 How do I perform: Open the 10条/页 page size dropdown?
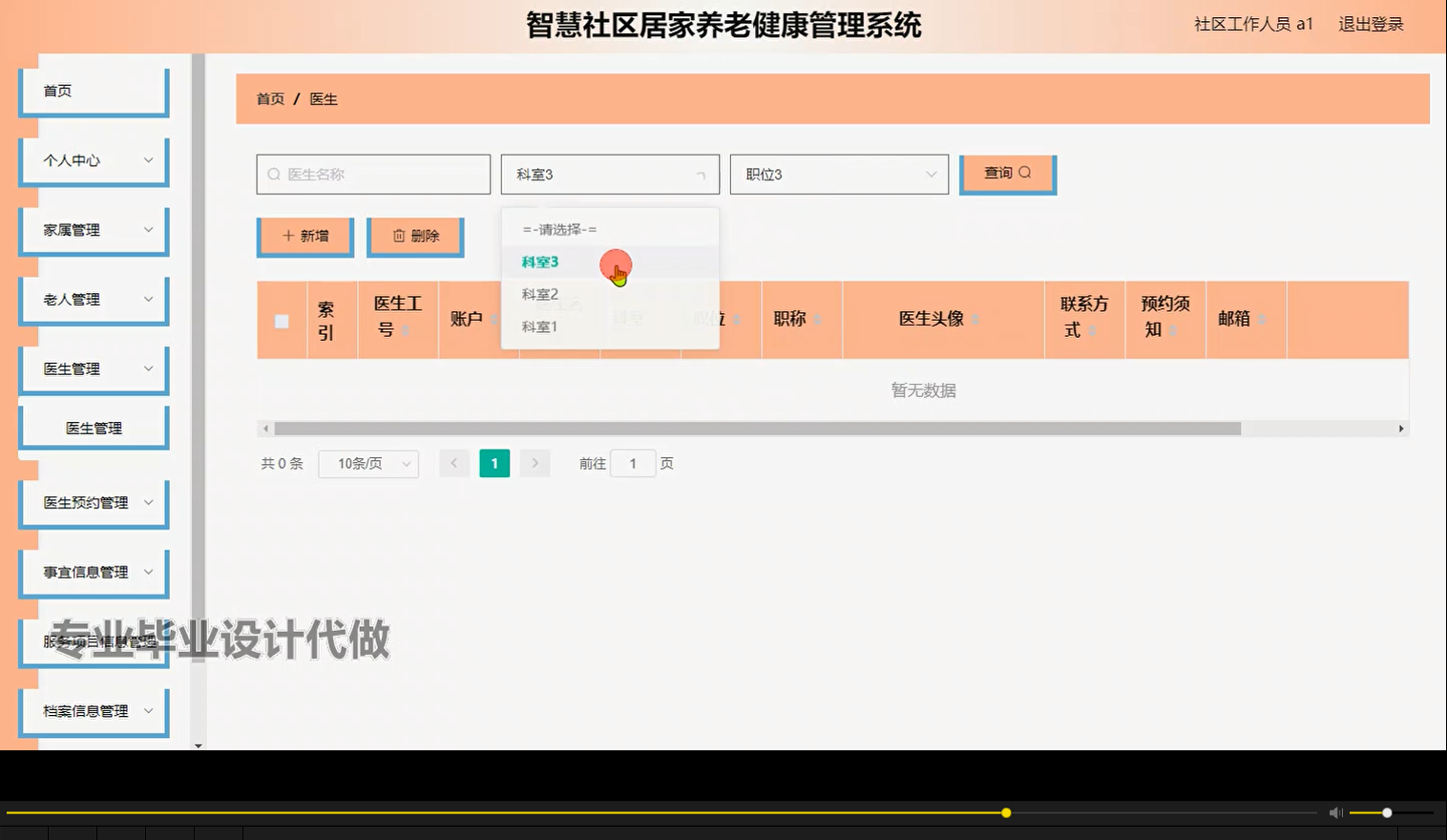tap(368, 463)
